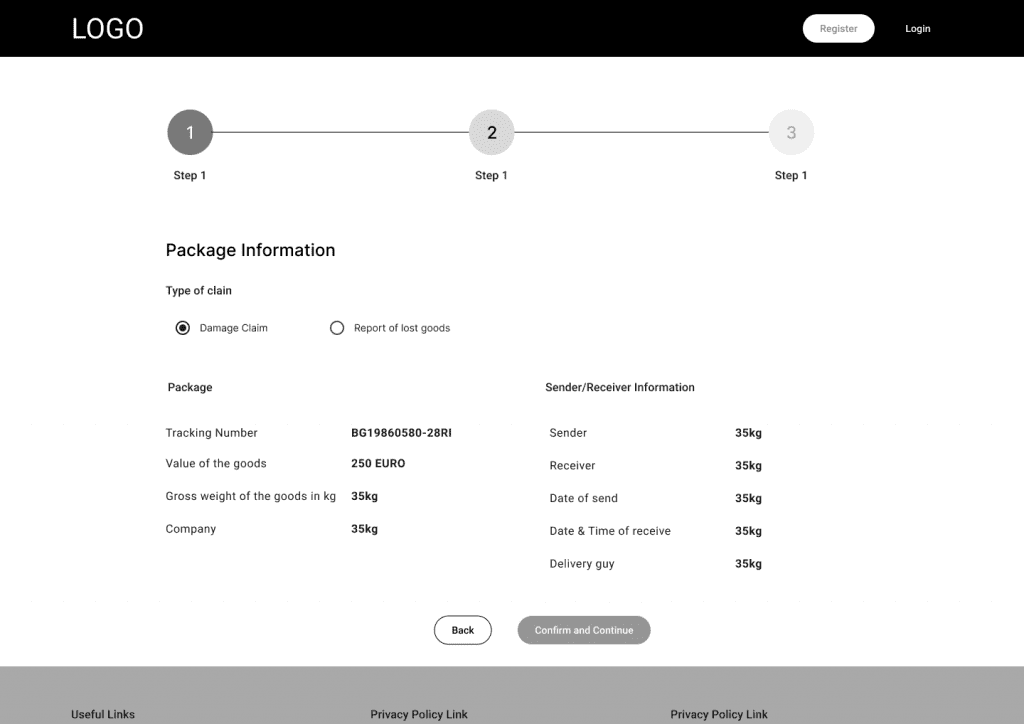
Task: Choose the Report of lost goods option
Action: point(337,328)
